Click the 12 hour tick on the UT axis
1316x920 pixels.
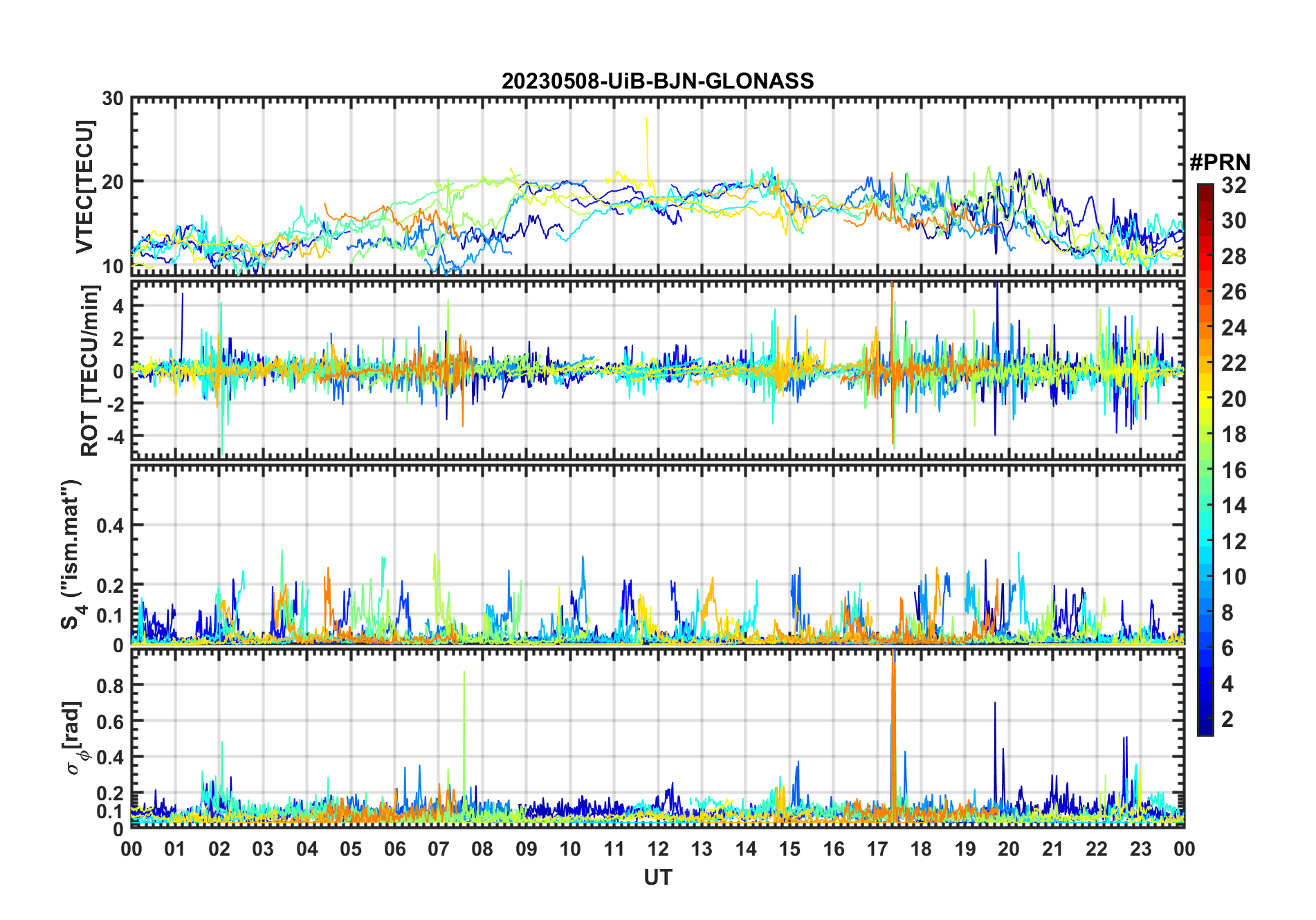pos(657,849)
